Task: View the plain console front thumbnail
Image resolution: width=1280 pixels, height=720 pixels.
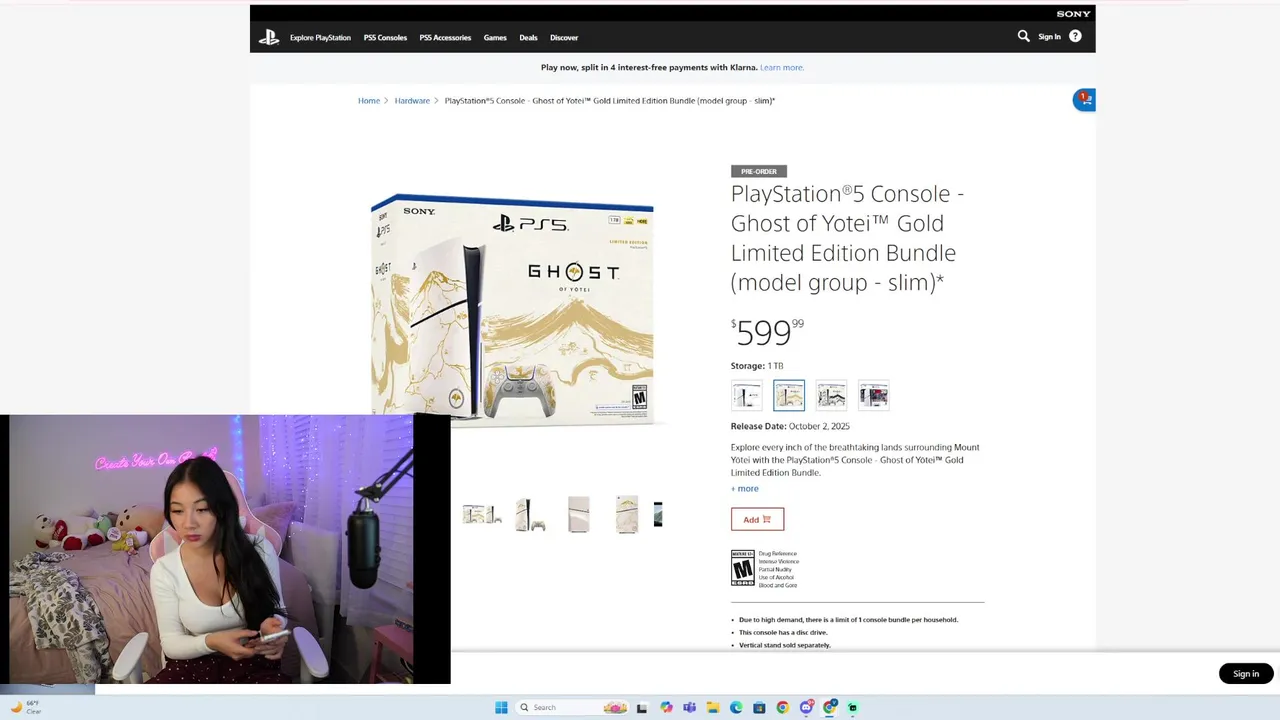Action: click(578, 515)
